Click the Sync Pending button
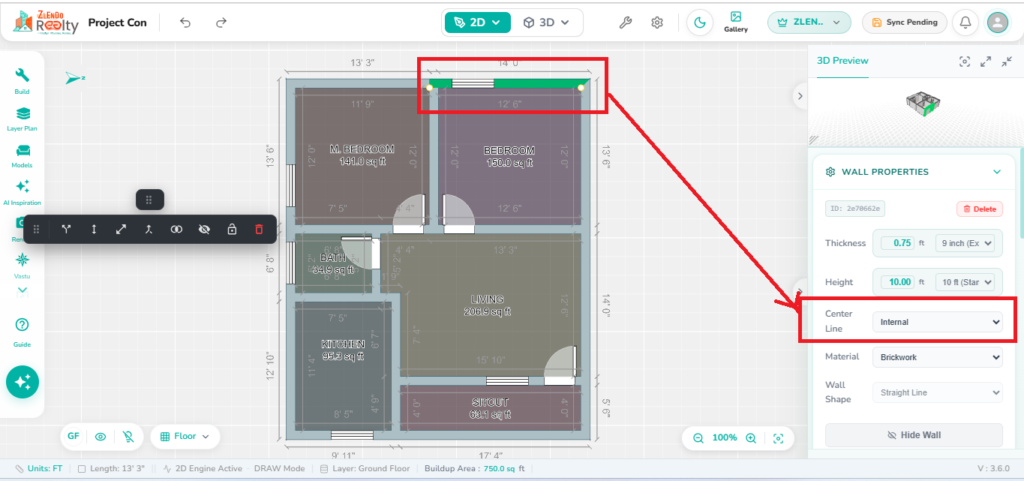 [x=904, y=22]
